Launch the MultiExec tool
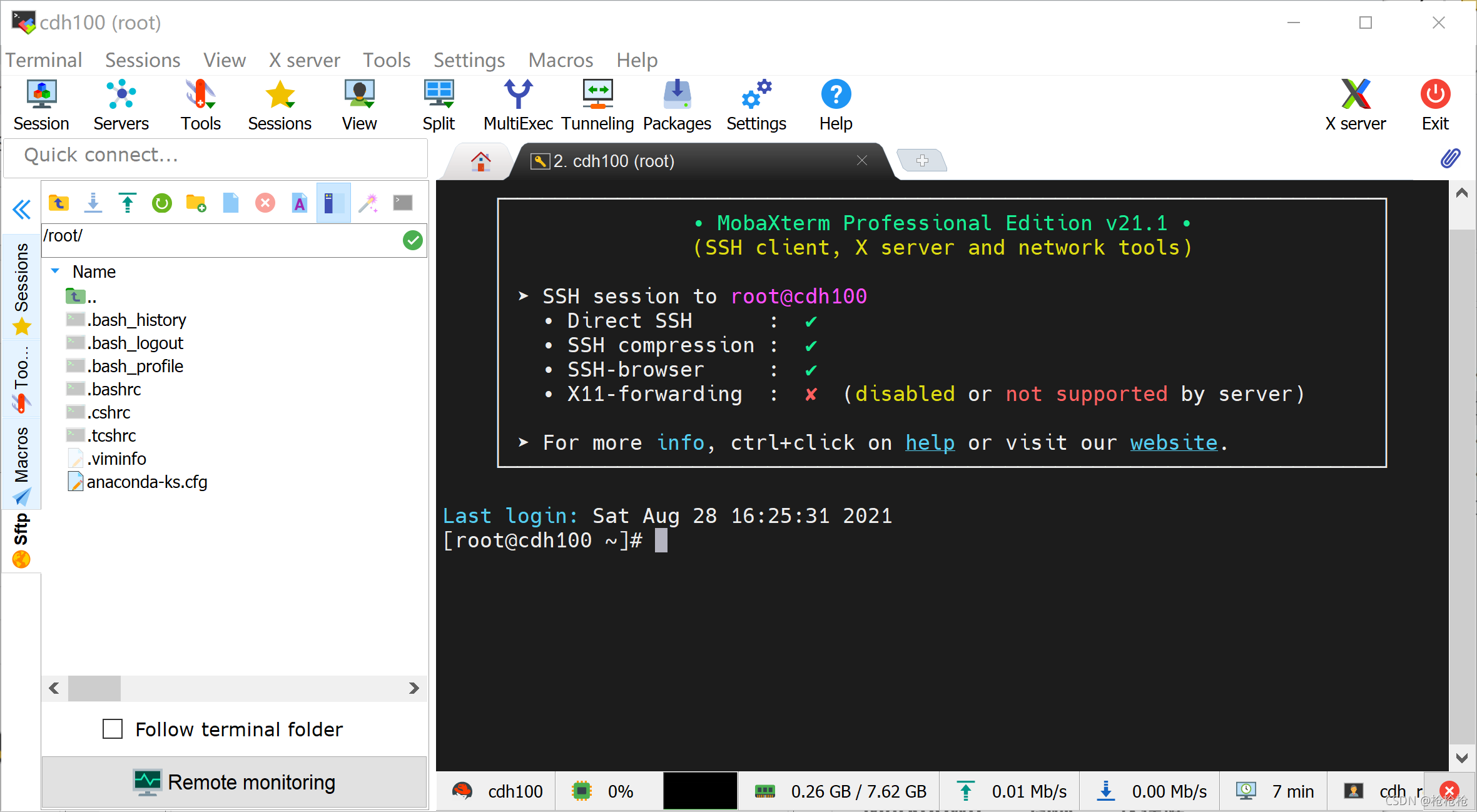 click(518, 104)
